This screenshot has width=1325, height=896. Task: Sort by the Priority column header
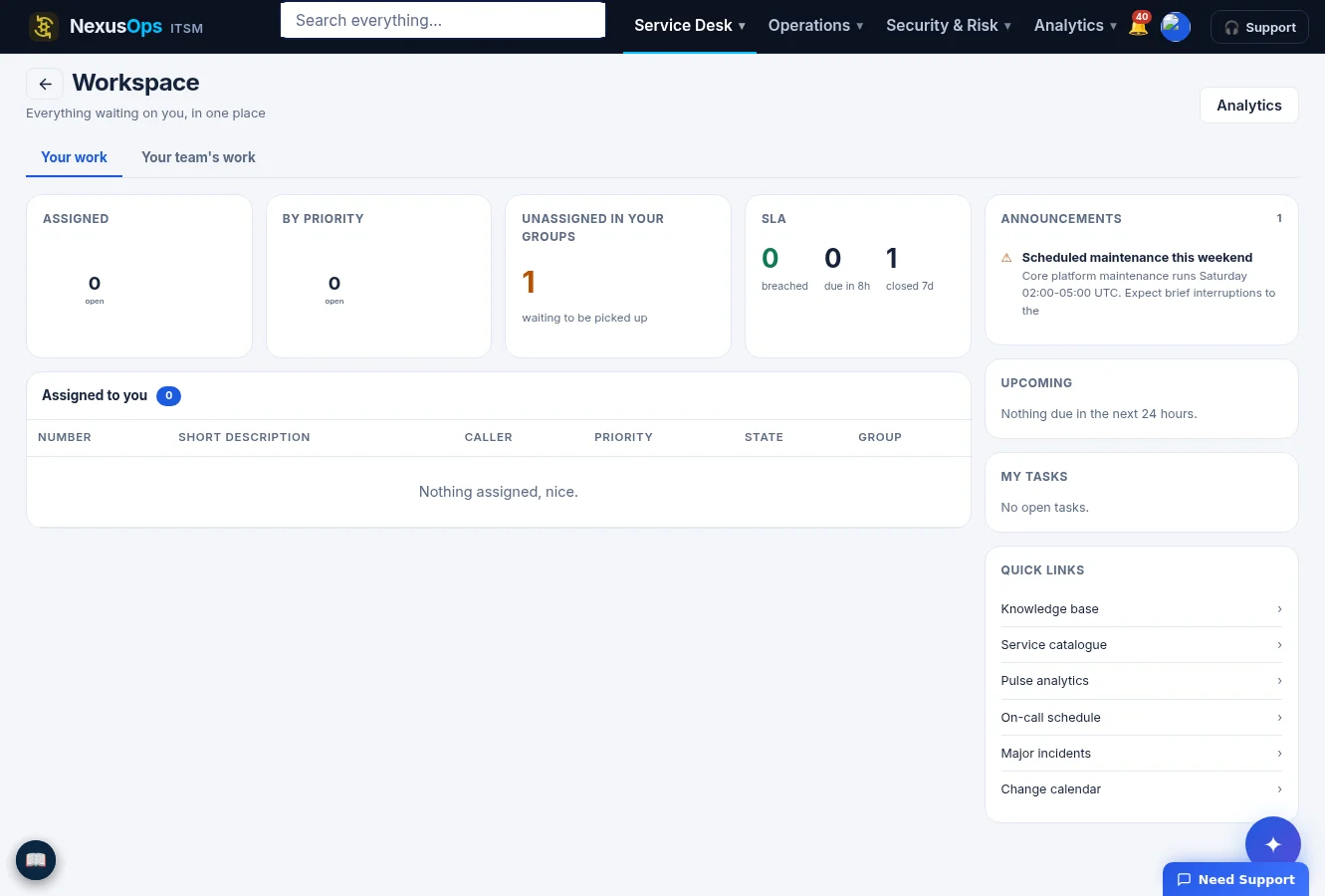(623, 437)
